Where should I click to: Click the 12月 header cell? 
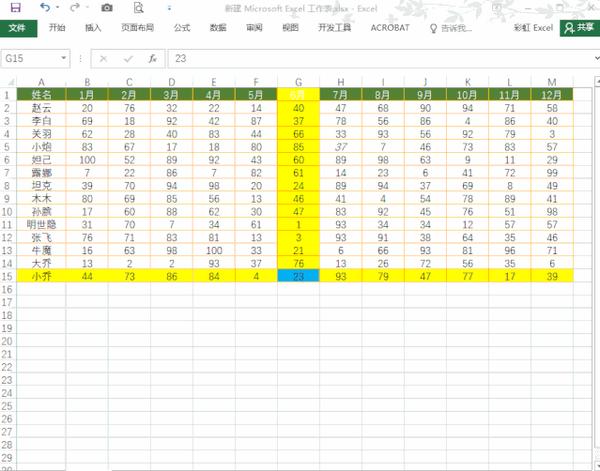coord(552,95)
